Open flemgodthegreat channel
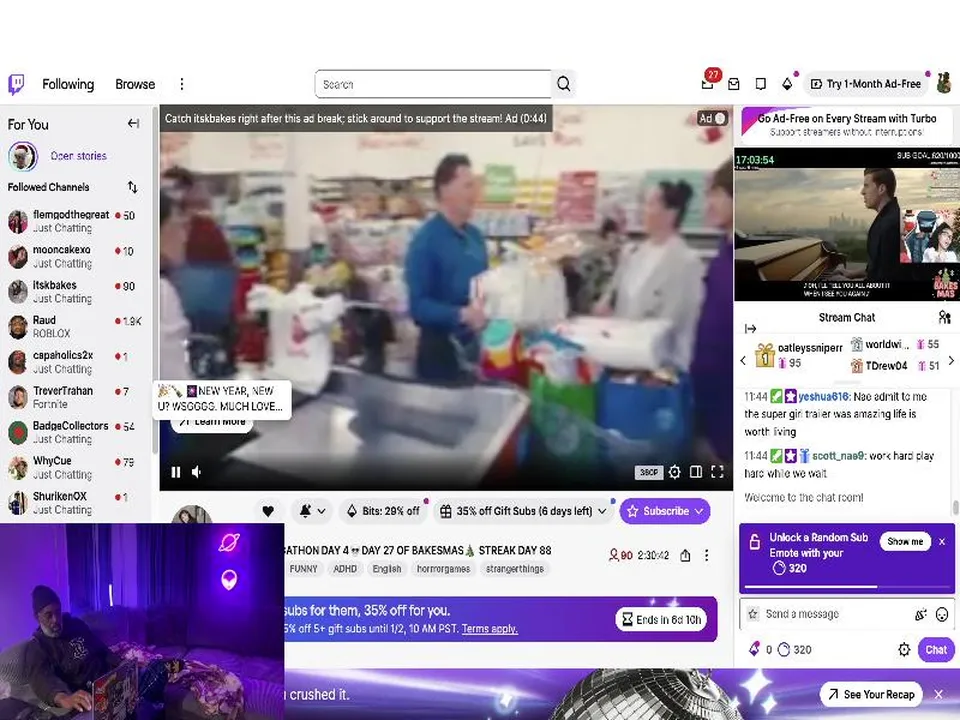This screenshot has width=960, height=720. 75,221
